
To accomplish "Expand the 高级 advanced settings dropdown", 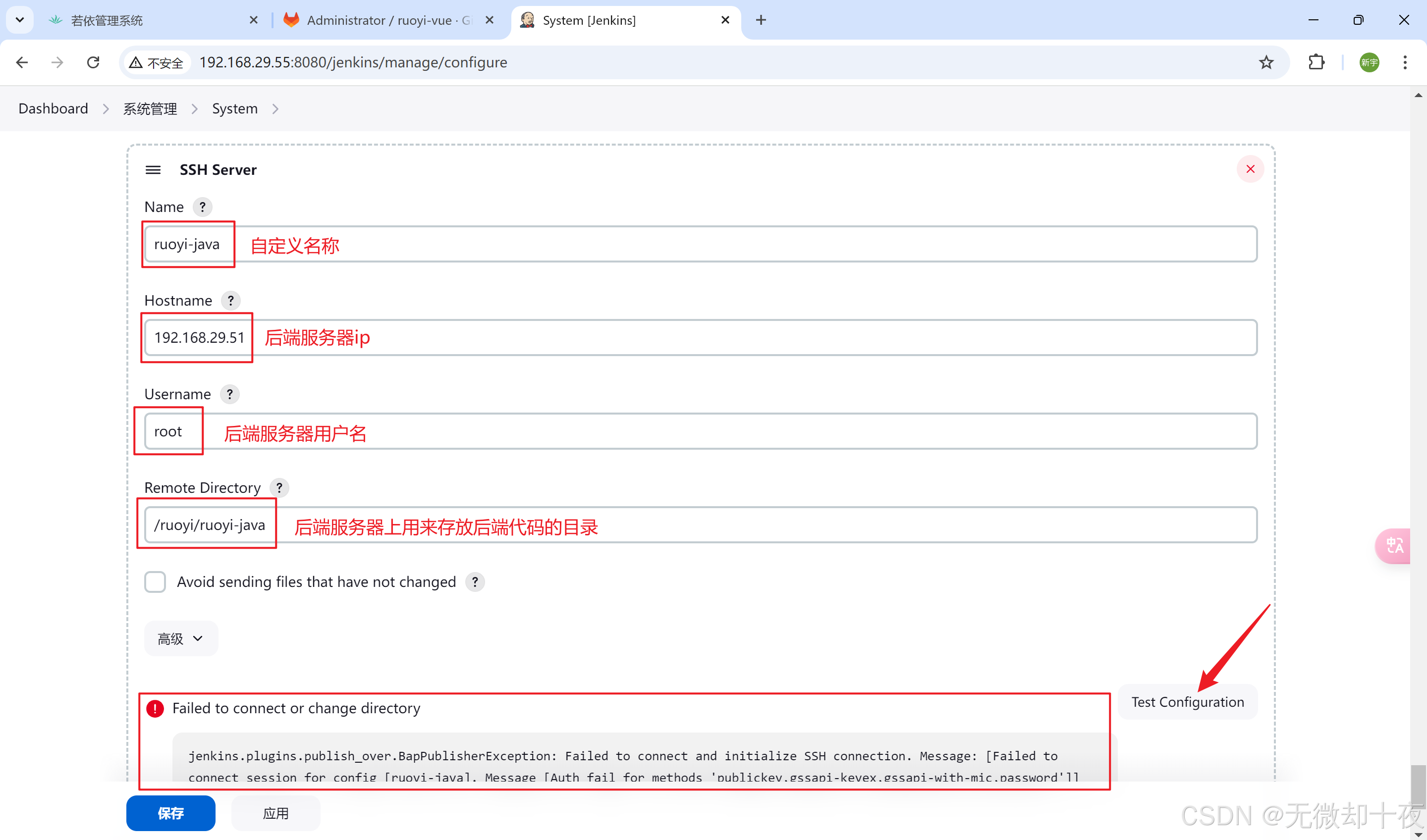I will coord(181,638).
